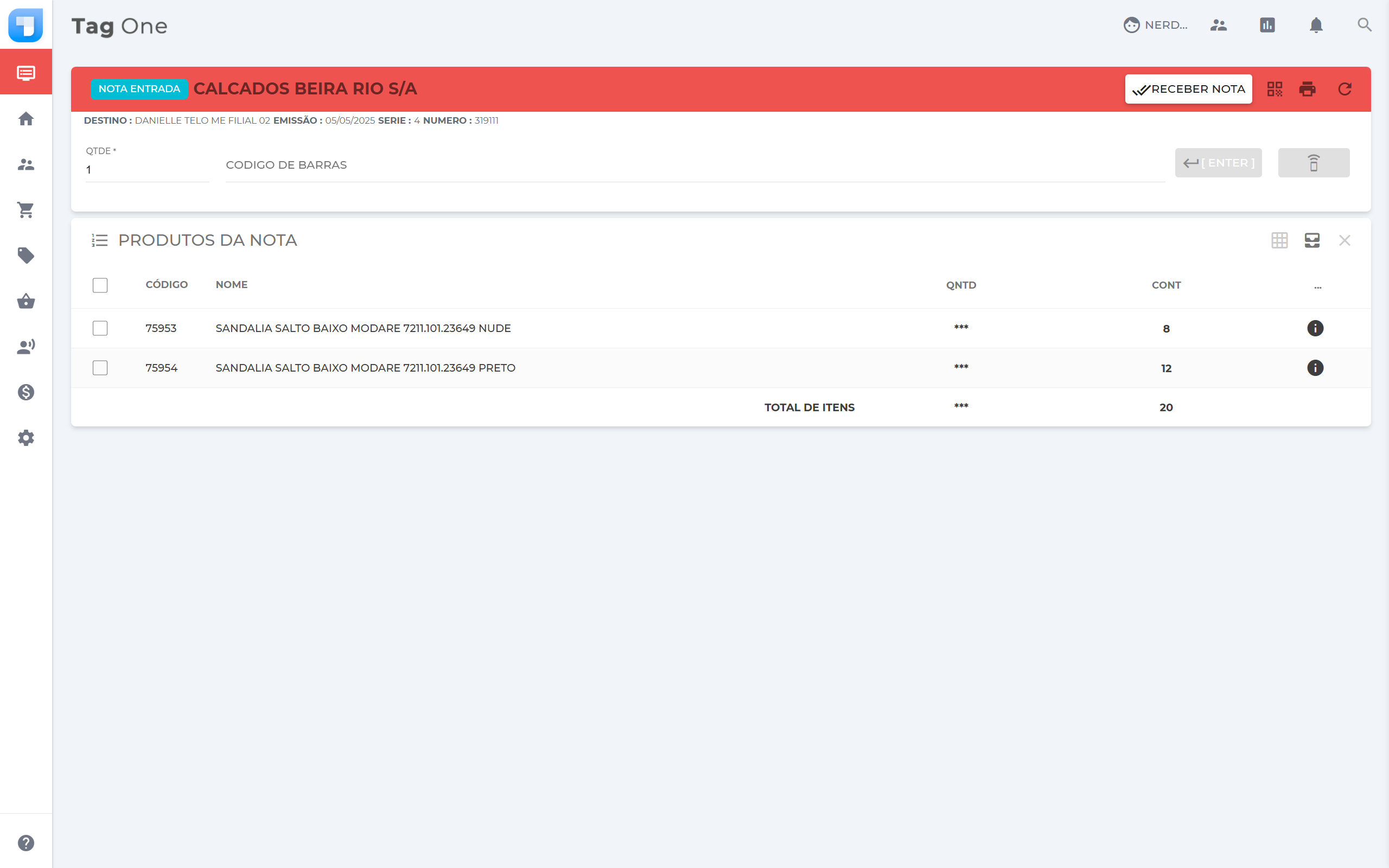Click the remote scanner button

[1314, 163]
